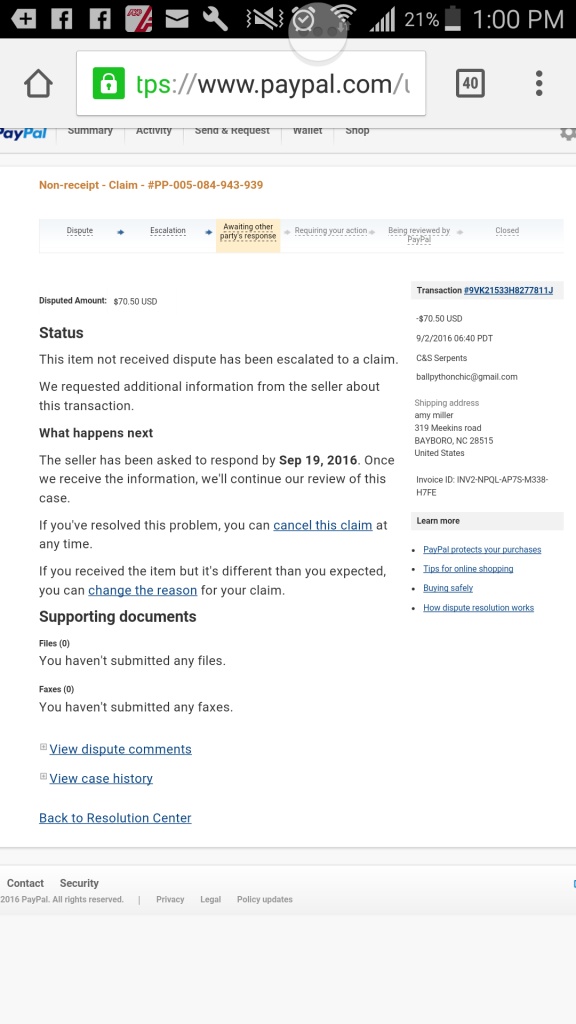This screenshot has height=1024, width=576.
Task: Tap the browser home icon
Action: click(x=38, y=84)
